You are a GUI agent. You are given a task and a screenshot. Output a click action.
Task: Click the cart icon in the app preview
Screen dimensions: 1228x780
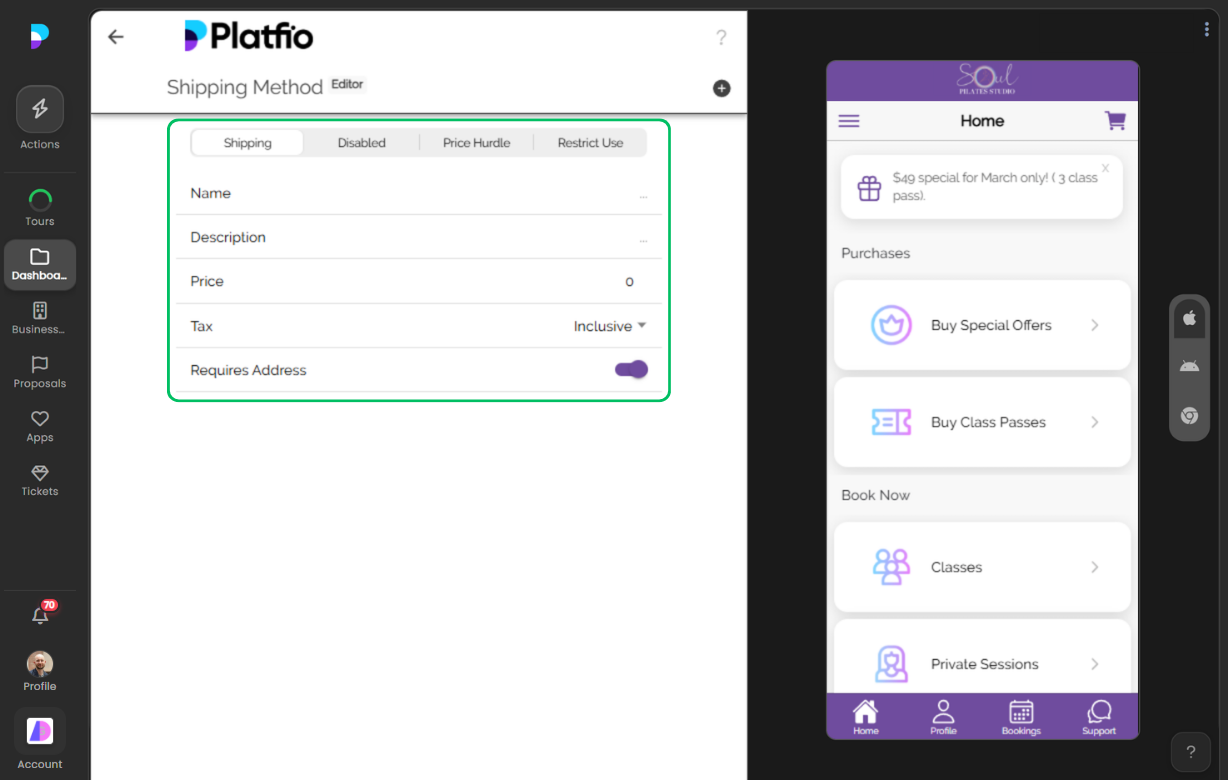(1115, 120)
